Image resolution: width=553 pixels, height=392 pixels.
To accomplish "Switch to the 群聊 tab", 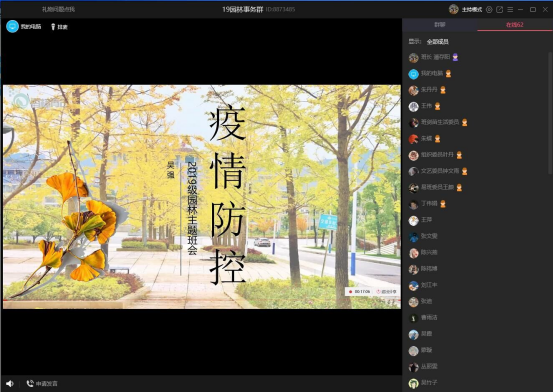I will tap(440, 25).
